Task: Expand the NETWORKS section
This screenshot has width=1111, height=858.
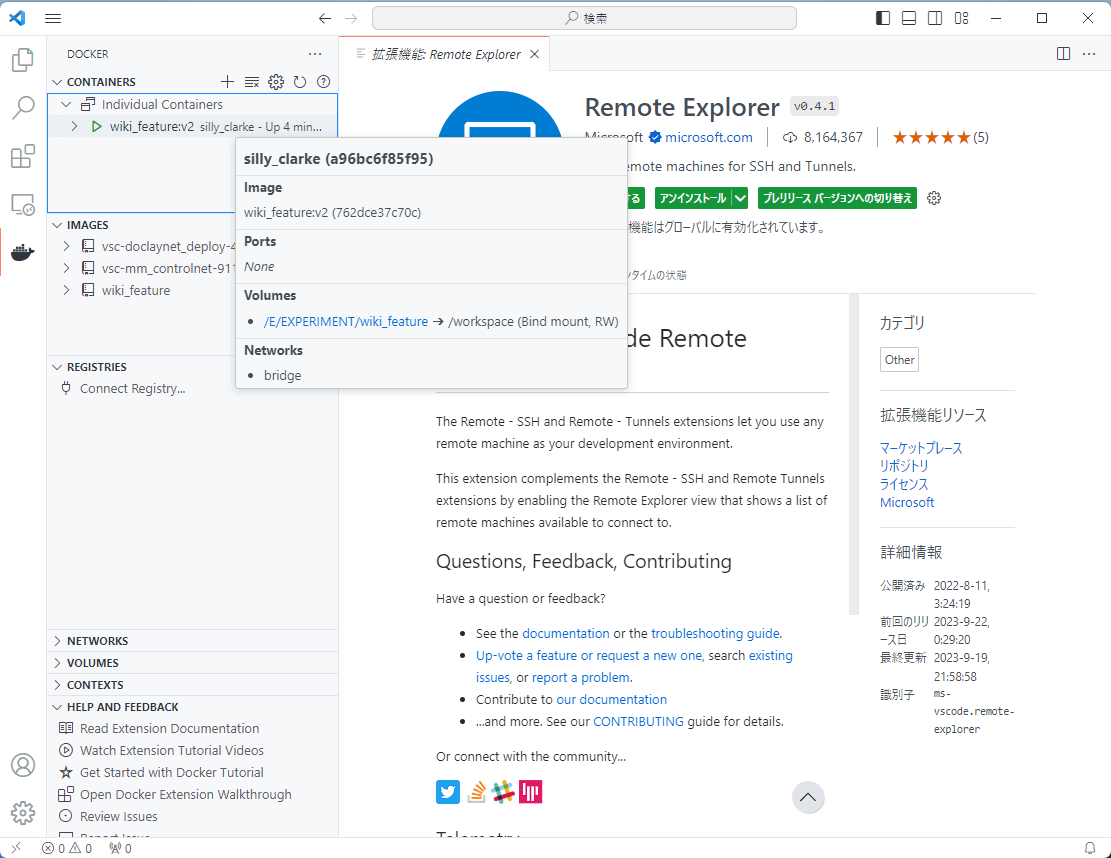Action: (x=57, y=641)
